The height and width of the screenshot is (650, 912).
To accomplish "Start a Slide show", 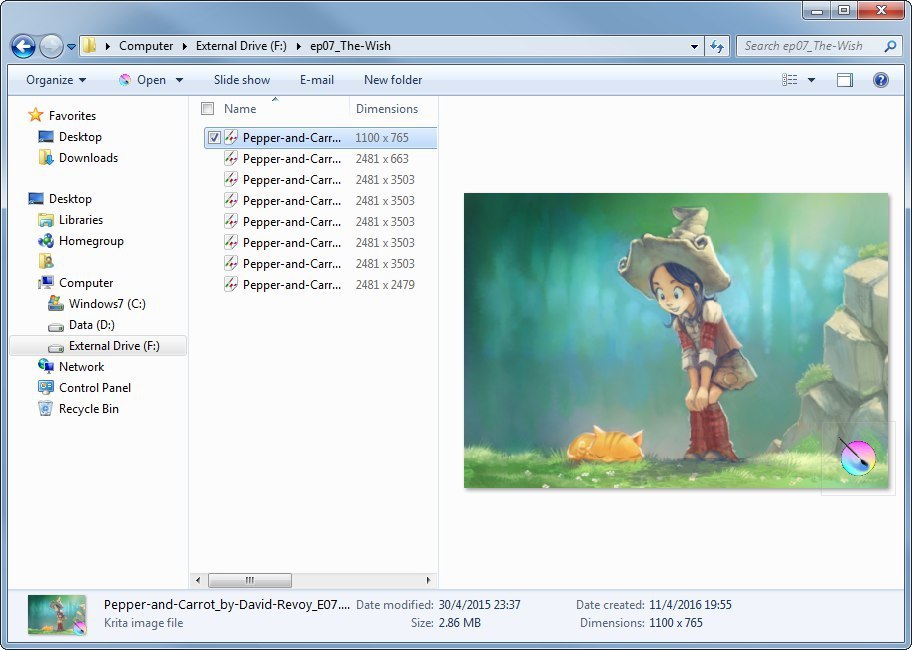I will click(x=241, y=80).
